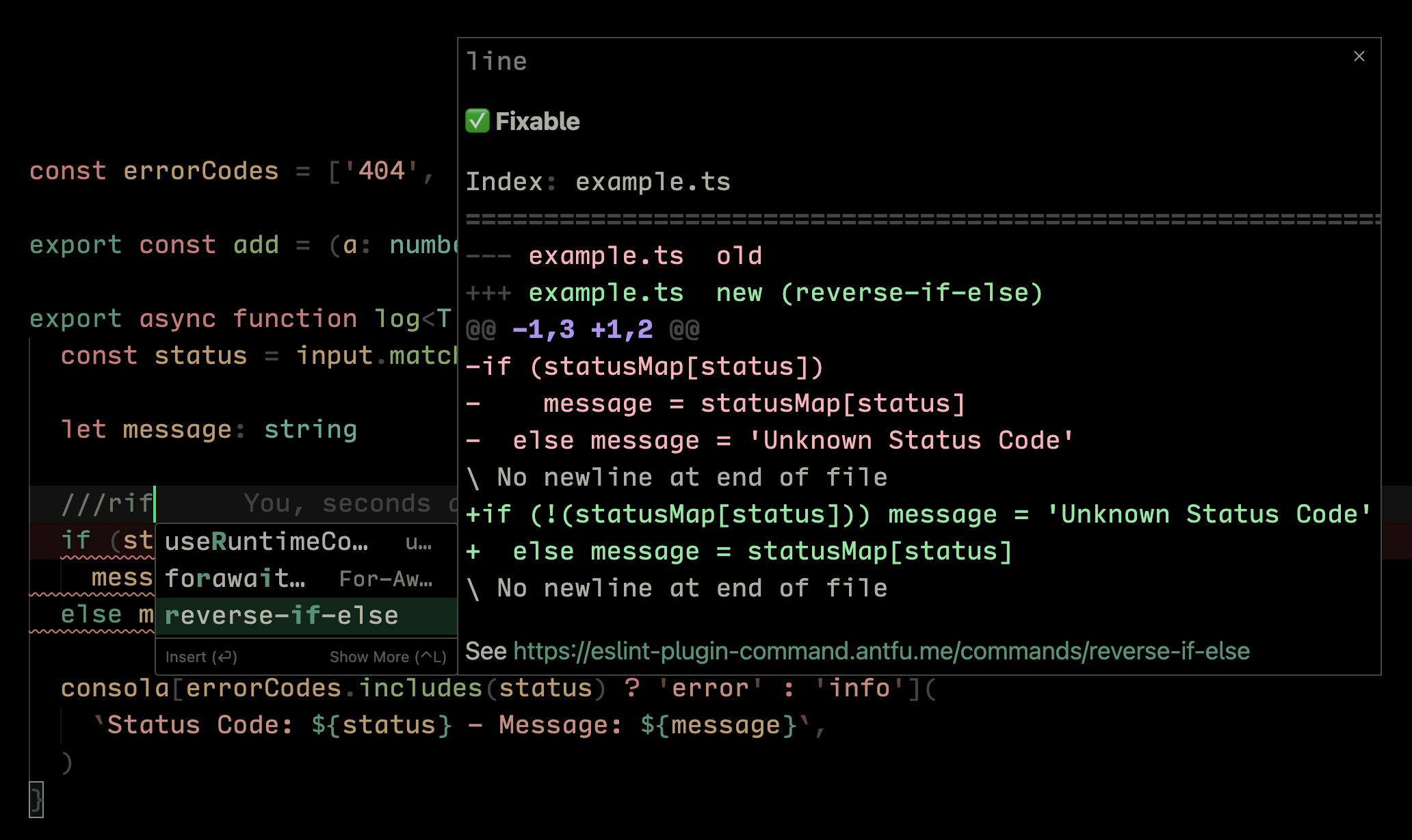This screenshot has width=1412, height=840.
Task: Choose the useRuntimeCo… completion item
Action: click(x=267, y=542)
